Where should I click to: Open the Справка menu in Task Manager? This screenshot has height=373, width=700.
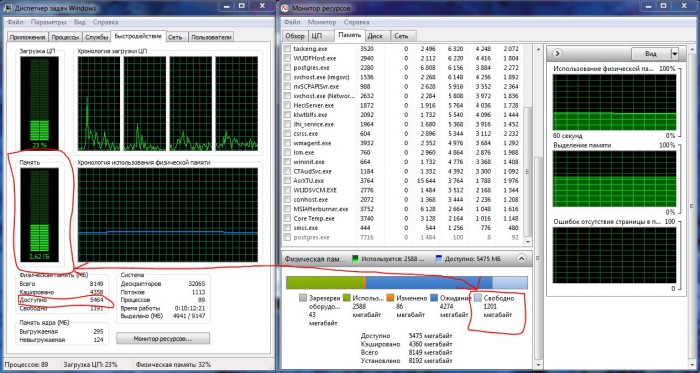point(106,22)
